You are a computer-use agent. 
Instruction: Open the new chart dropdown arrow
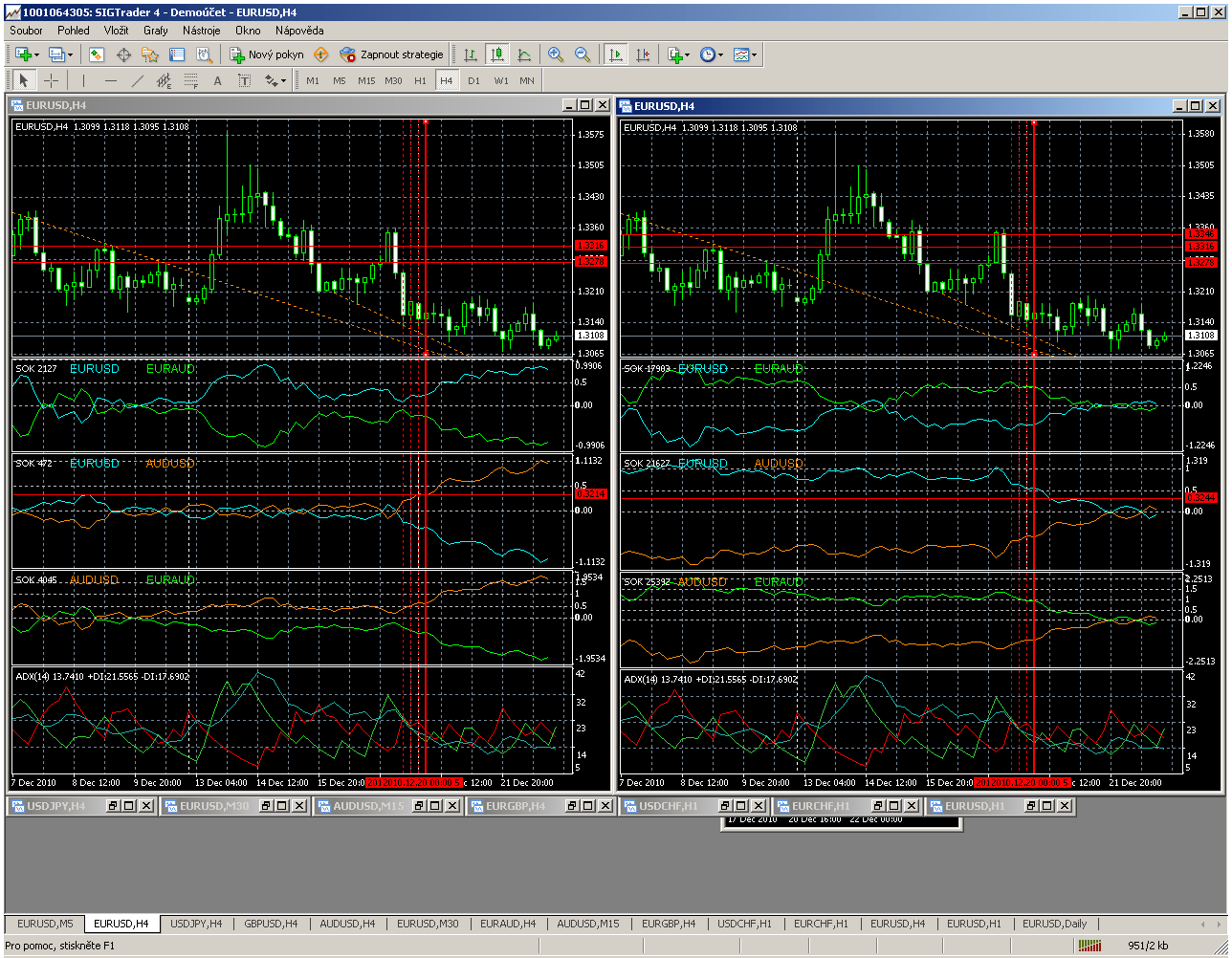(36, 55)
